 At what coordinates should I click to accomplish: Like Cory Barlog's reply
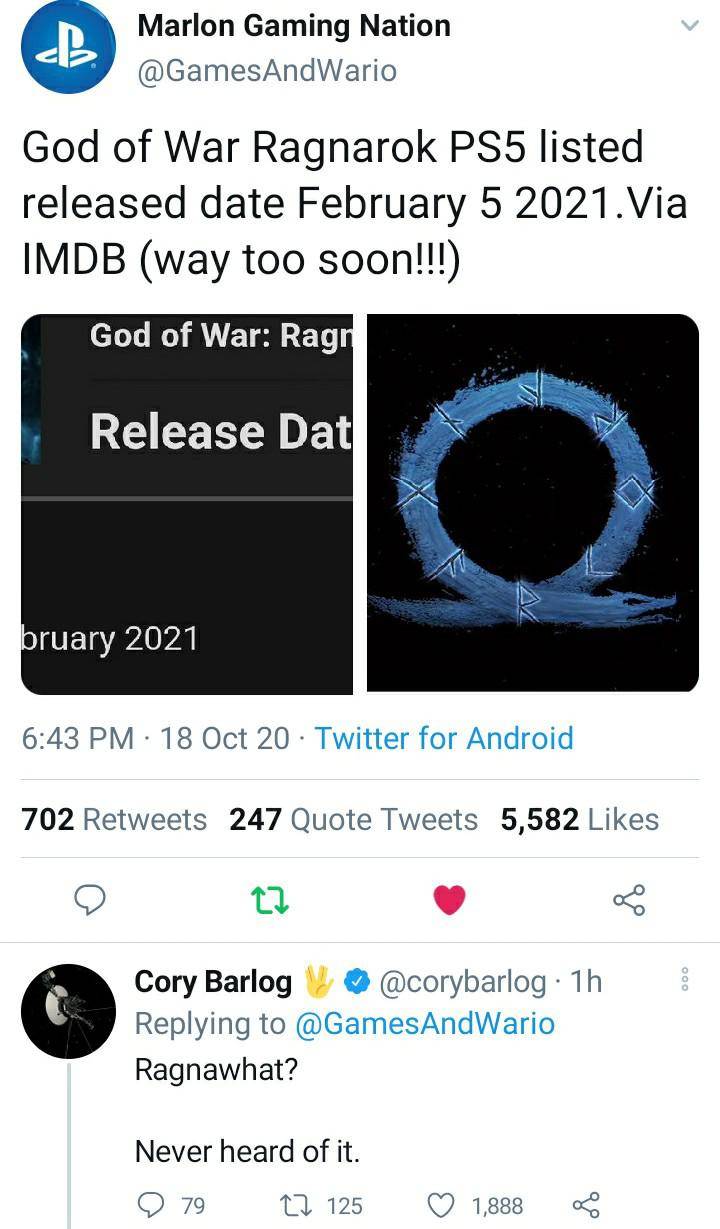[441, 1205]
